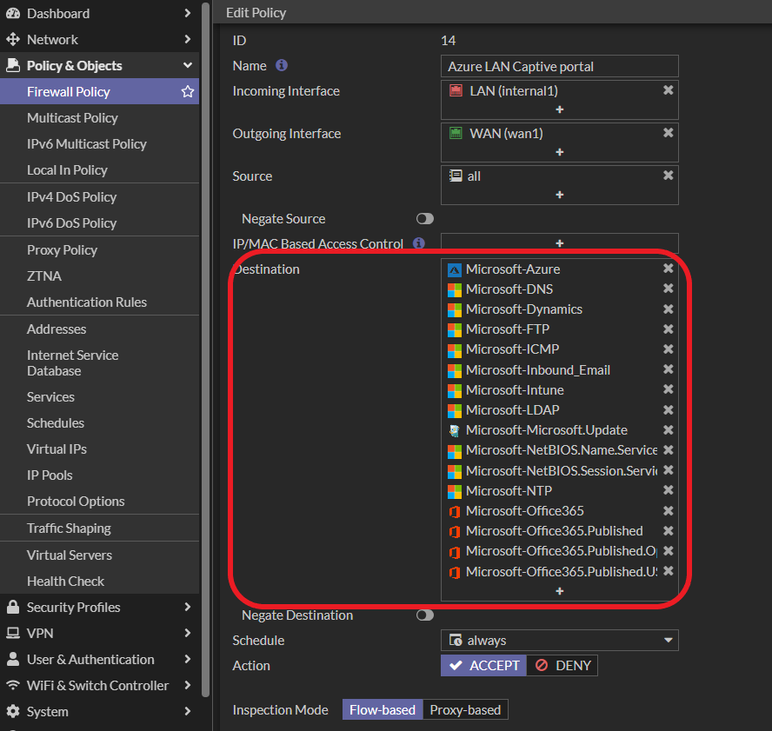This screenshot has height=731, width=772.
Task: Click the Microsoft-Microsoft.Update icon
Action: point(454,431)
